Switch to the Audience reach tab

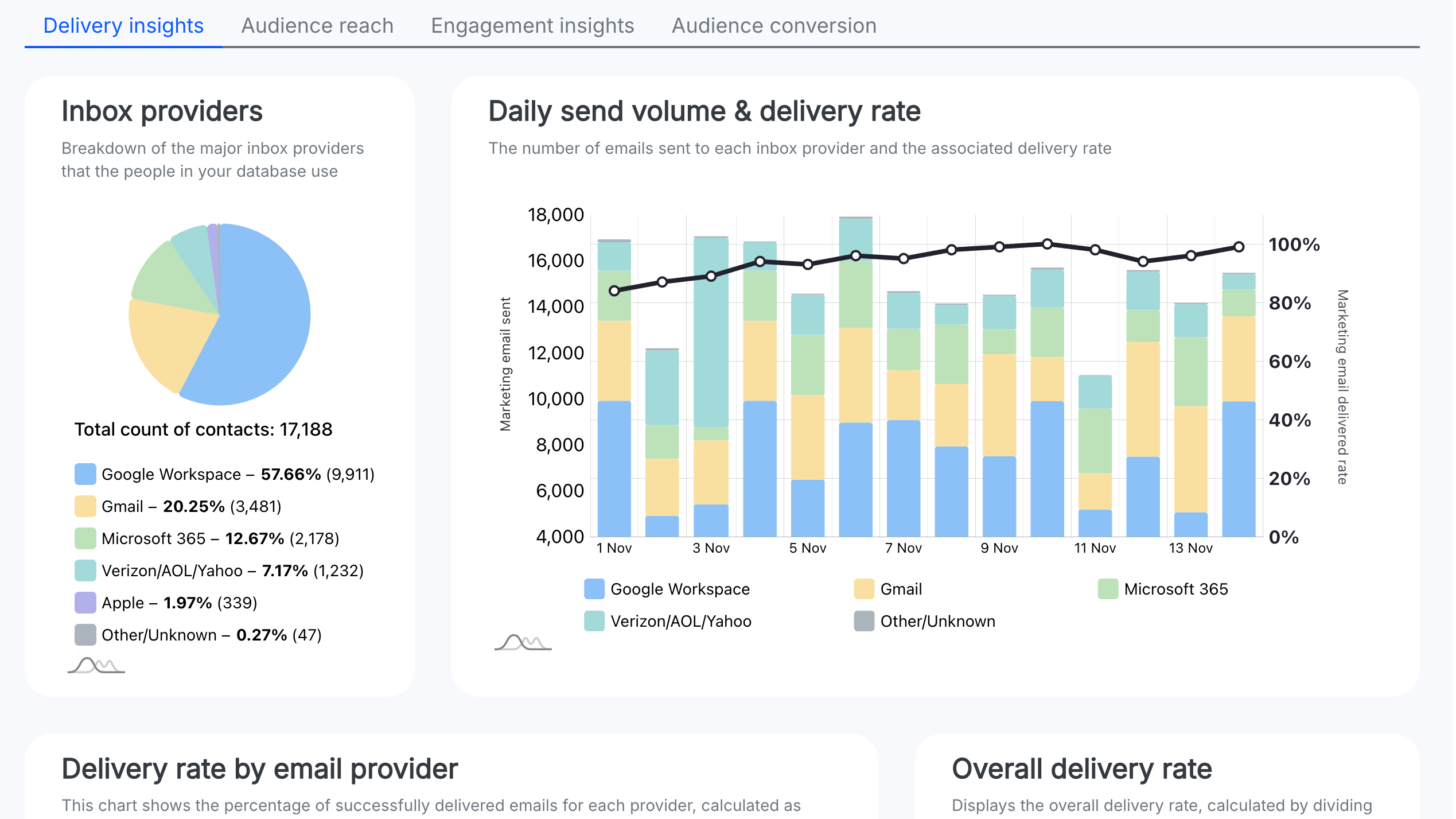pos(317,26)
